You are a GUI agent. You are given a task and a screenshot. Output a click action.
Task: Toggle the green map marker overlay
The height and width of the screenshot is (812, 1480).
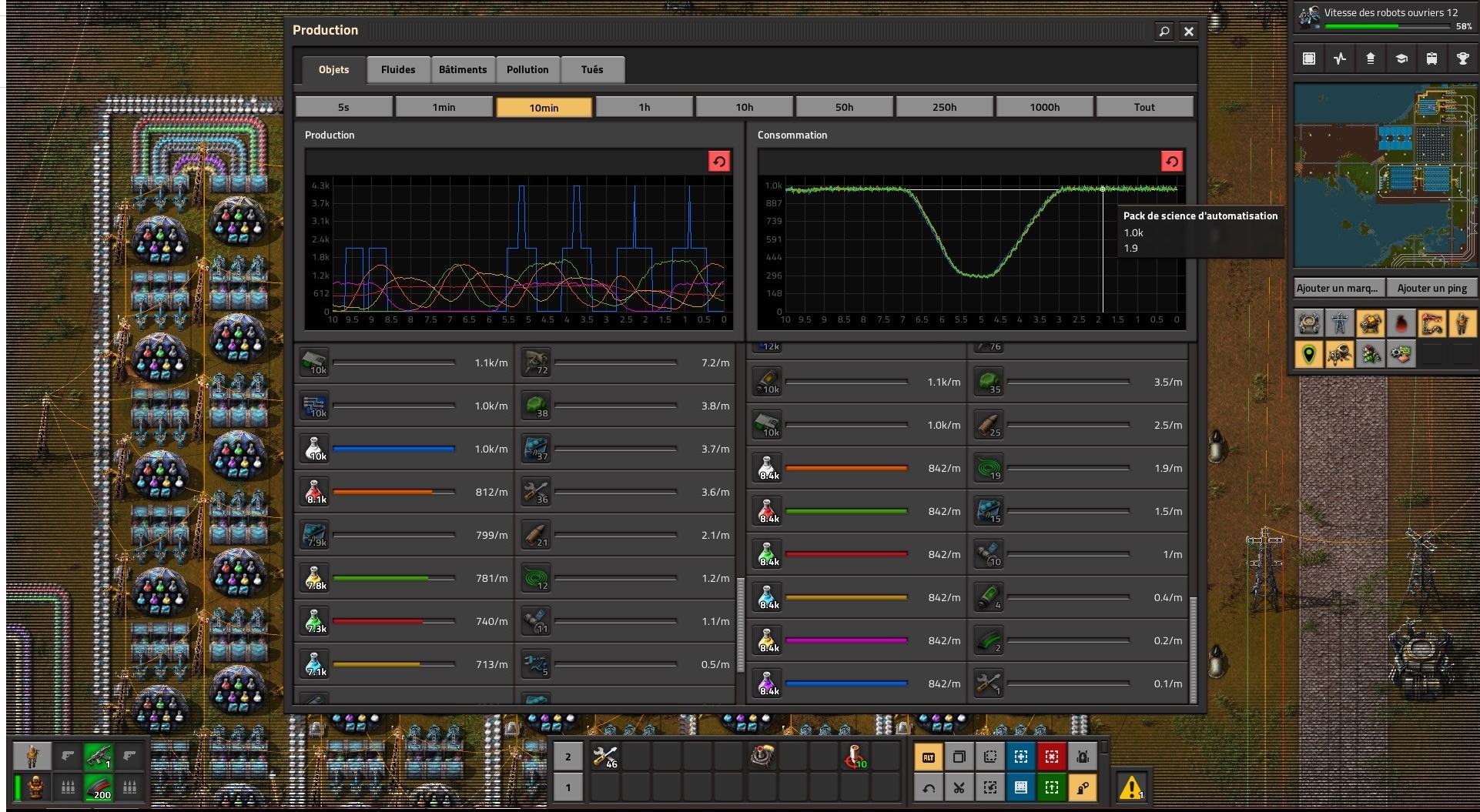[1308, 355]
